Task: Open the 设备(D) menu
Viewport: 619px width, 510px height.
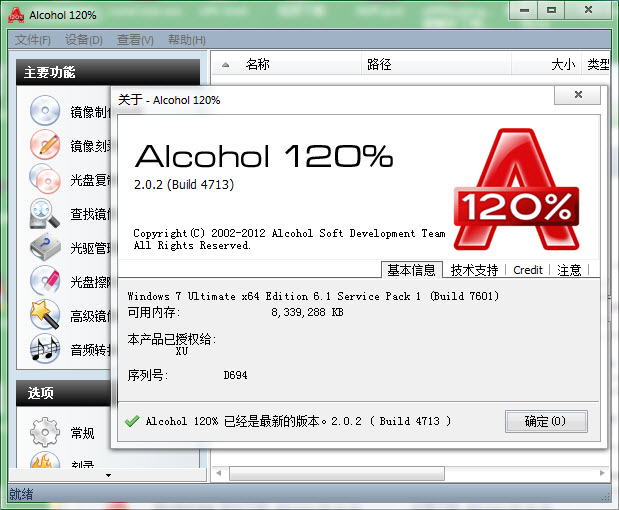Action: [x=84, y=40]
